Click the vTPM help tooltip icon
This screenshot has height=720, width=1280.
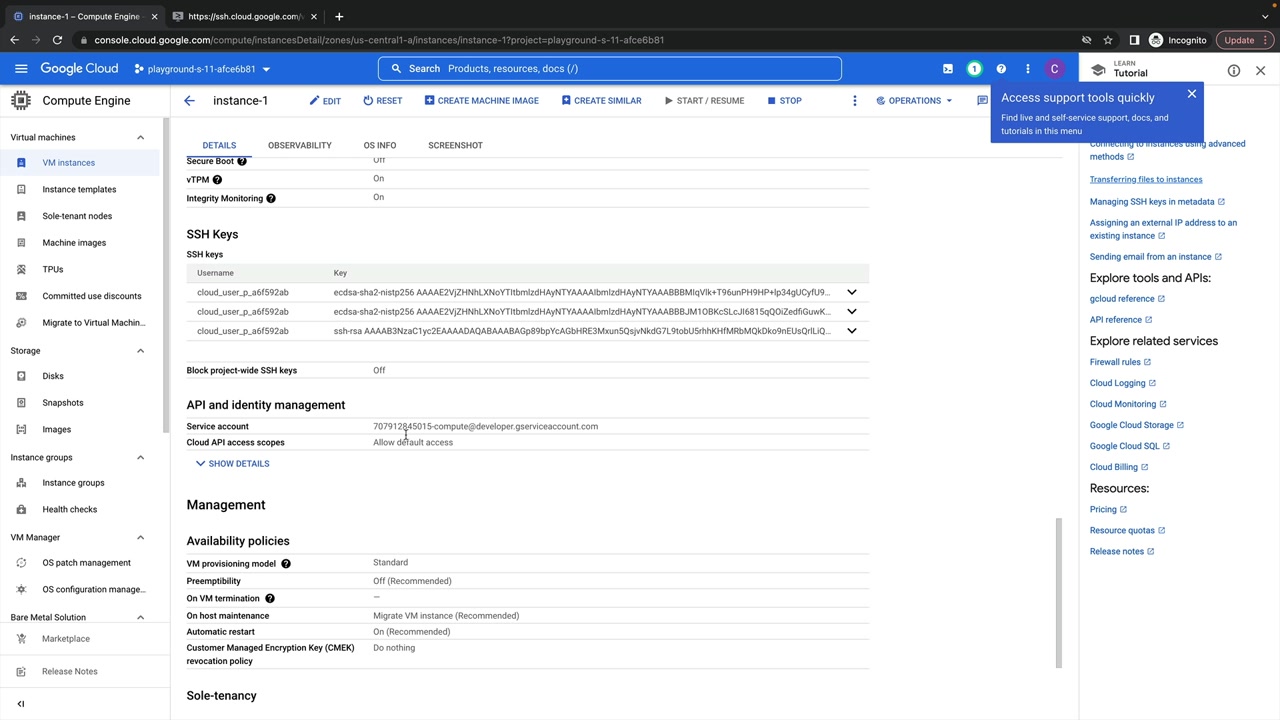point(217,180)
